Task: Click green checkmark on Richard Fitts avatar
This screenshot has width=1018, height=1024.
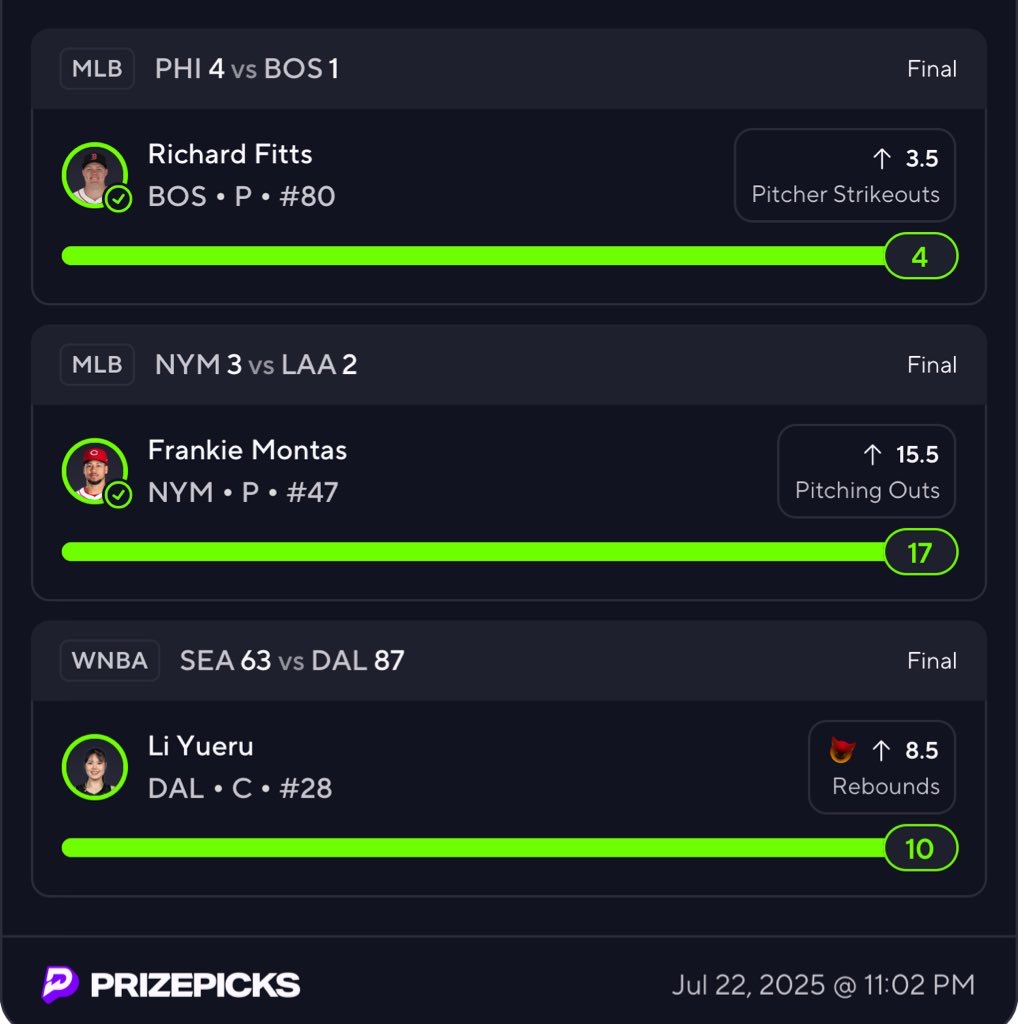Action: (118, 199)
